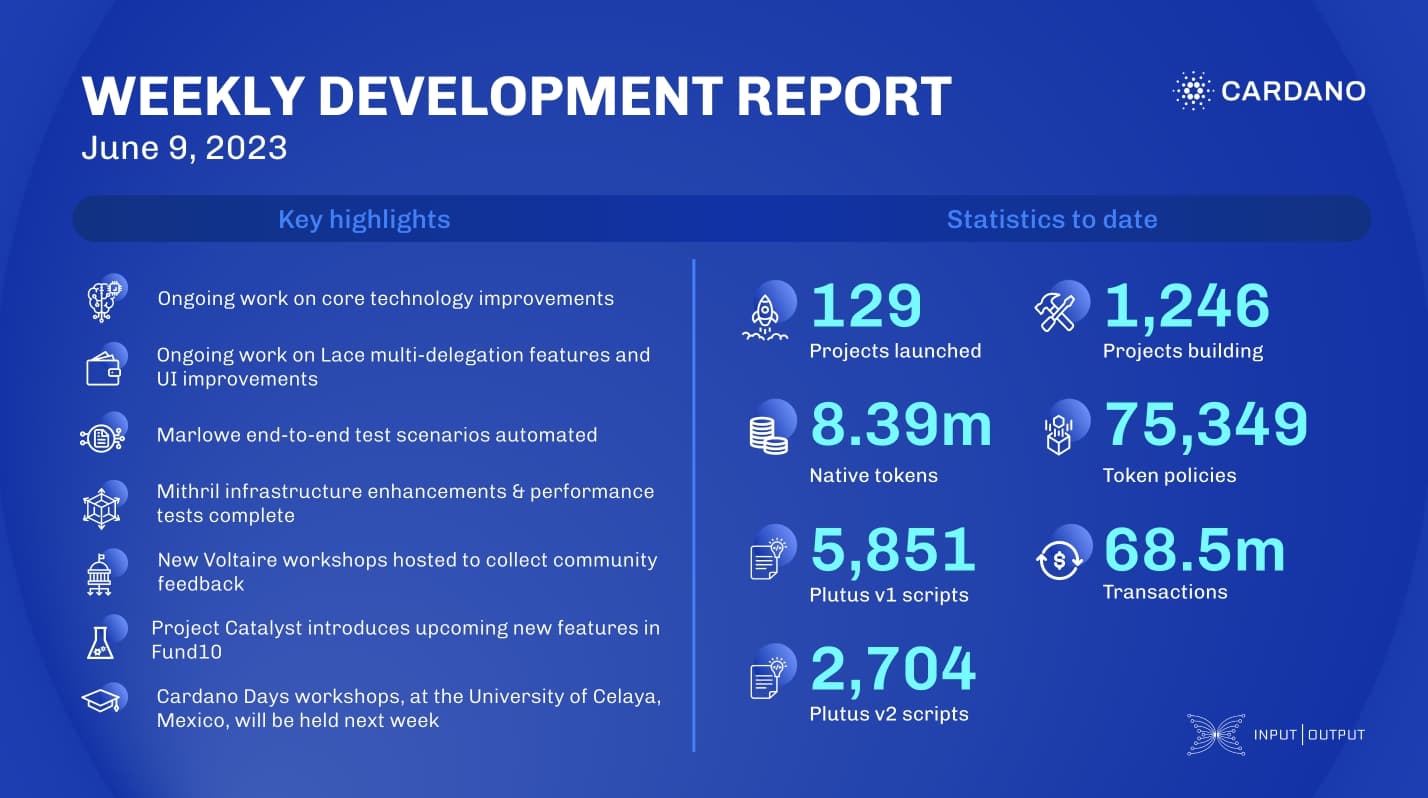Click the June 9, 2023 date
Image resolution: width=1428 pixels, height=798 pixels.
click(184, 148)
